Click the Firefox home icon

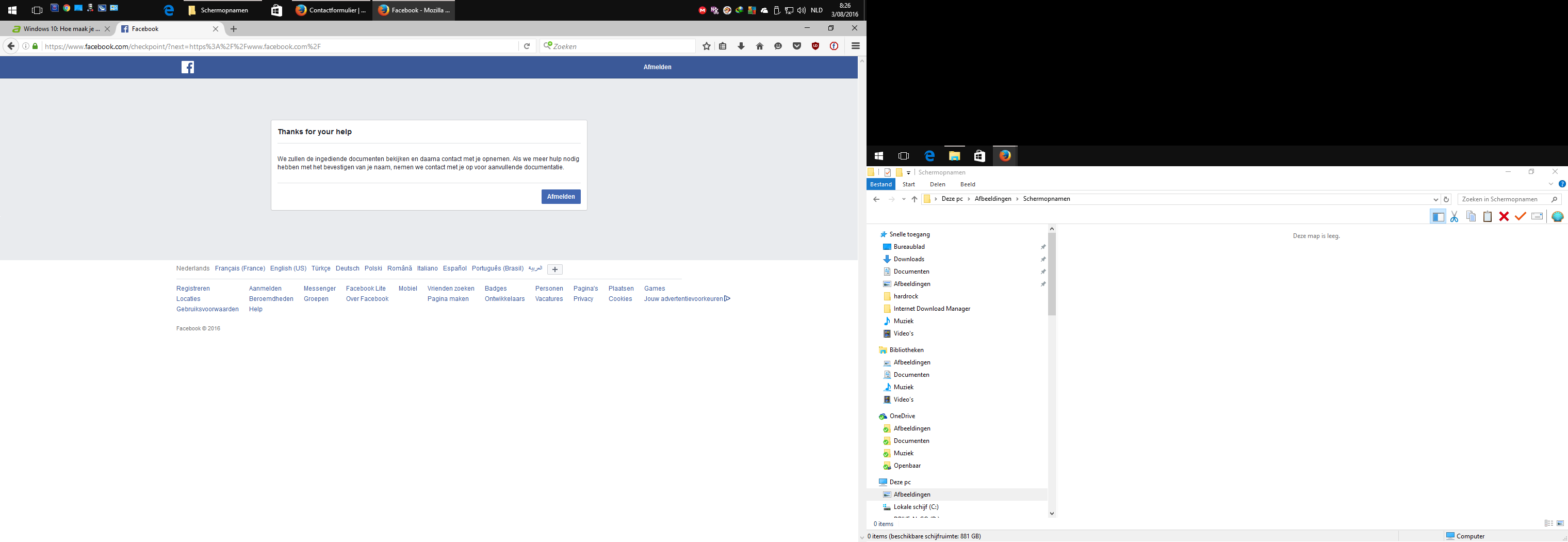pos(759,46)
